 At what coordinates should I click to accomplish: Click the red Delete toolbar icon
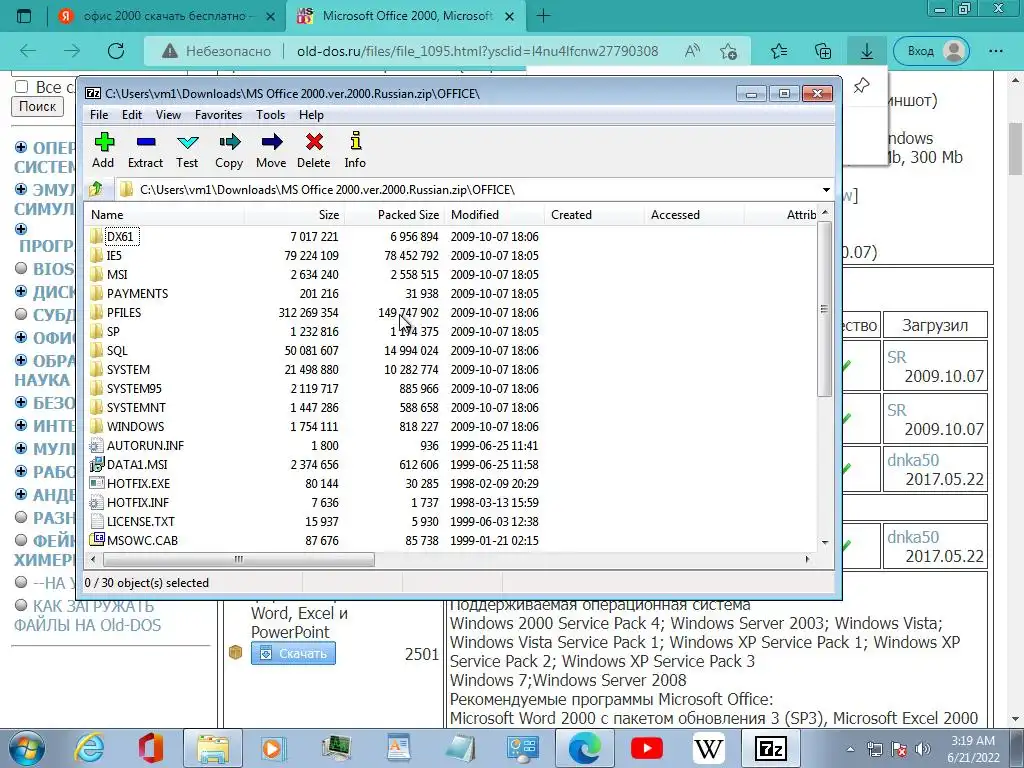click(313, 151)
